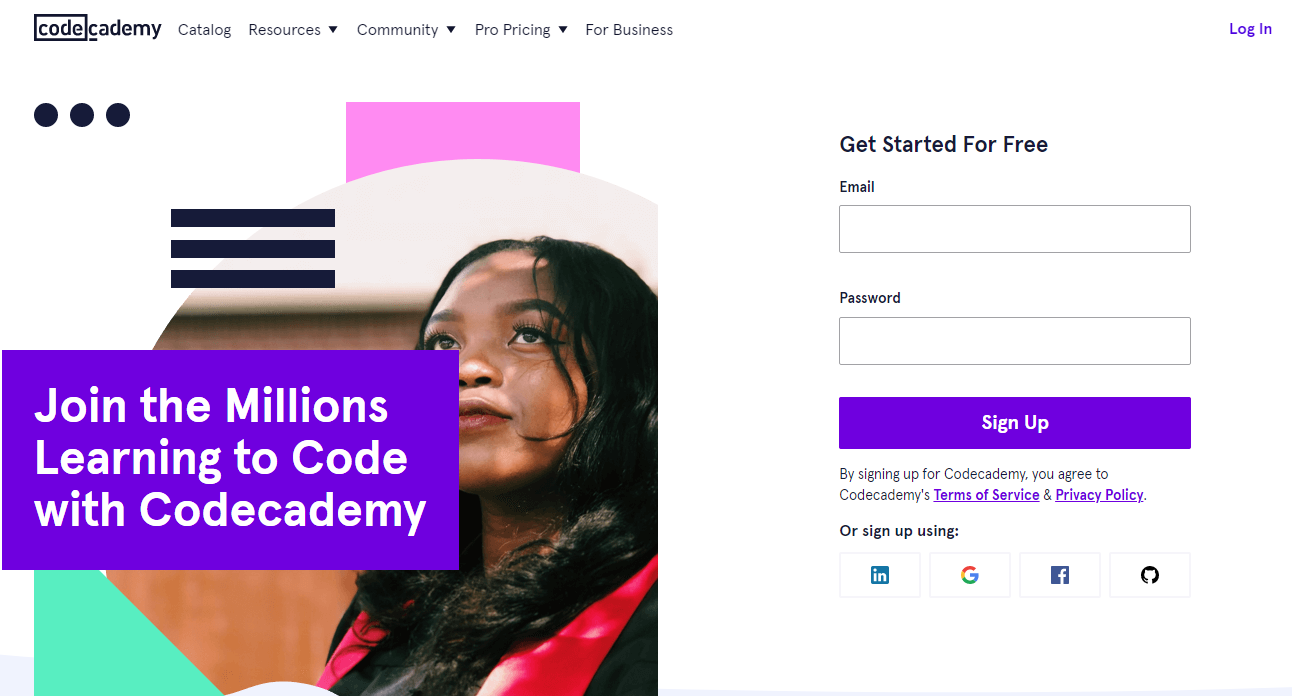Expand the Pro Pricing dropdown
Viewport: 1292px width, 696px height.
pyautogui.click(x=521, y=30)
